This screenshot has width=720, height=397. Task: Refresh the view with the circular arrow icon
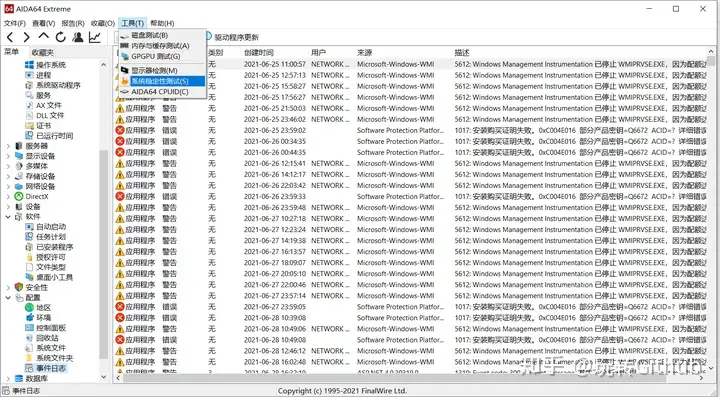[x=61, y=37]
